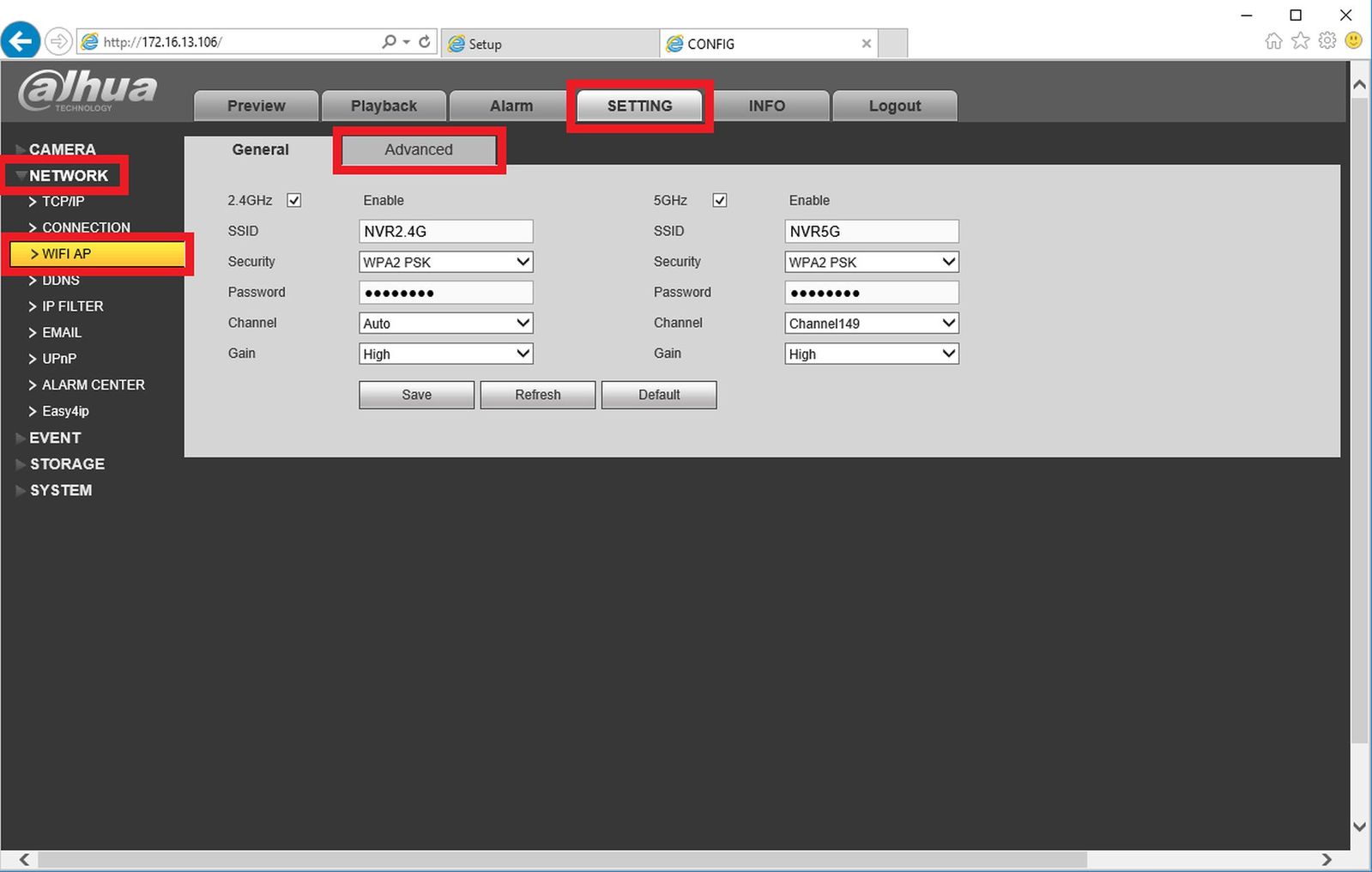The height and width of the screenshot is (872, 1372).
Task: Uncheck the 5GHz Enable checkbox
Action: 720,200
